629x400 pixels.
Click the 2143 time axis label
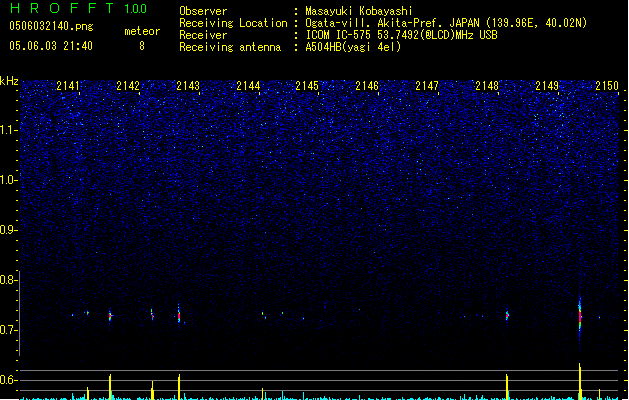click(188, 86)
